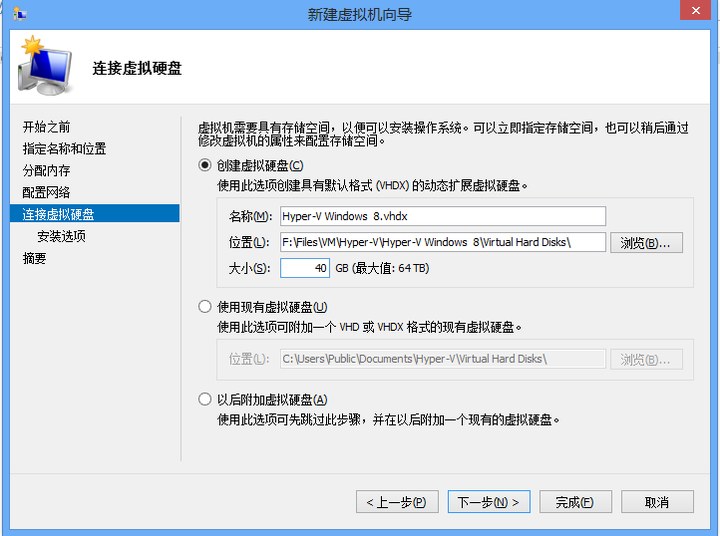Click the 大小(S) label
Viewport: 720px width, 536px height.
pos(249,268)
